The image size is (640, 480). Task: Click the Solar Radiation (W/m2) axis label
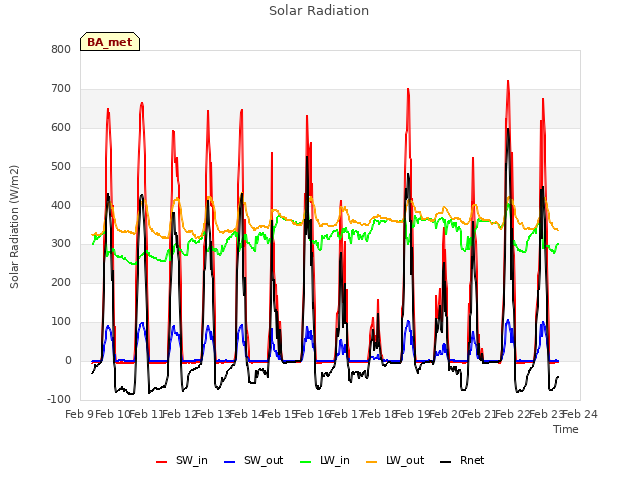[14, 227]
